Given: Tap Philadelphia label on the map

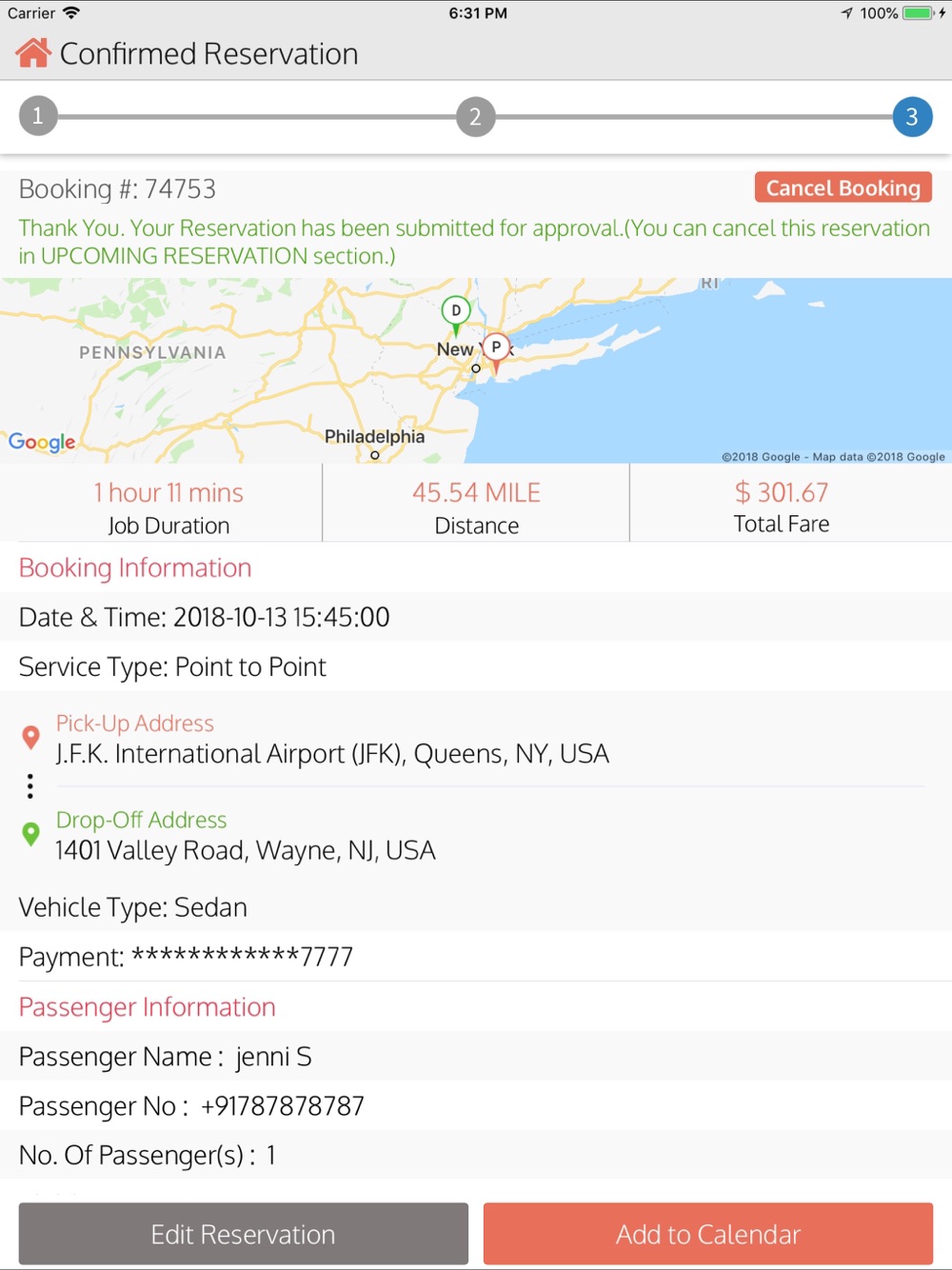Looking at the screenshot, I should [x=374, y=436].
